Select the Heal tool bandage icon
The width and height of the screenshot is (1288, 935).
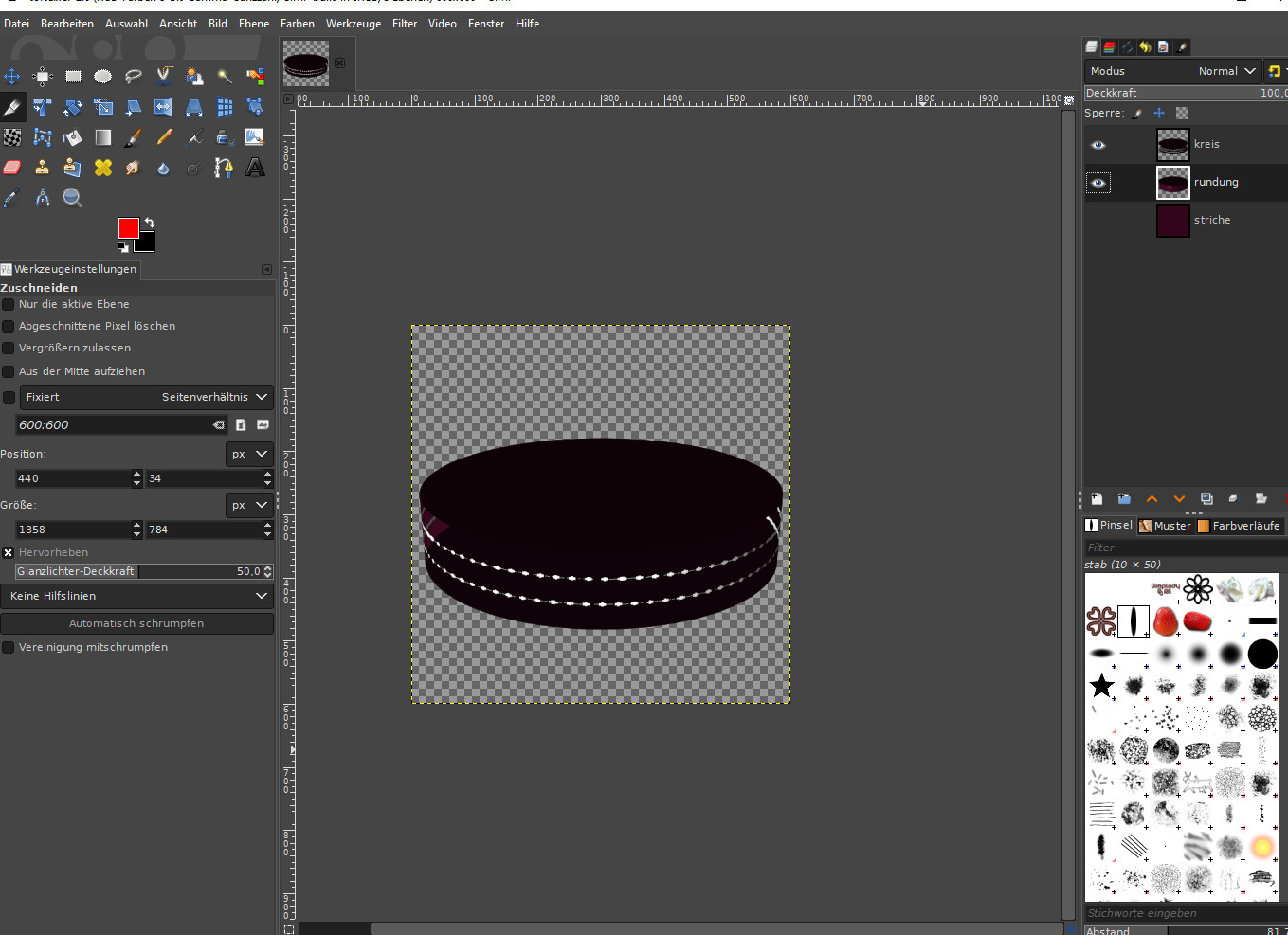[102, 168]
